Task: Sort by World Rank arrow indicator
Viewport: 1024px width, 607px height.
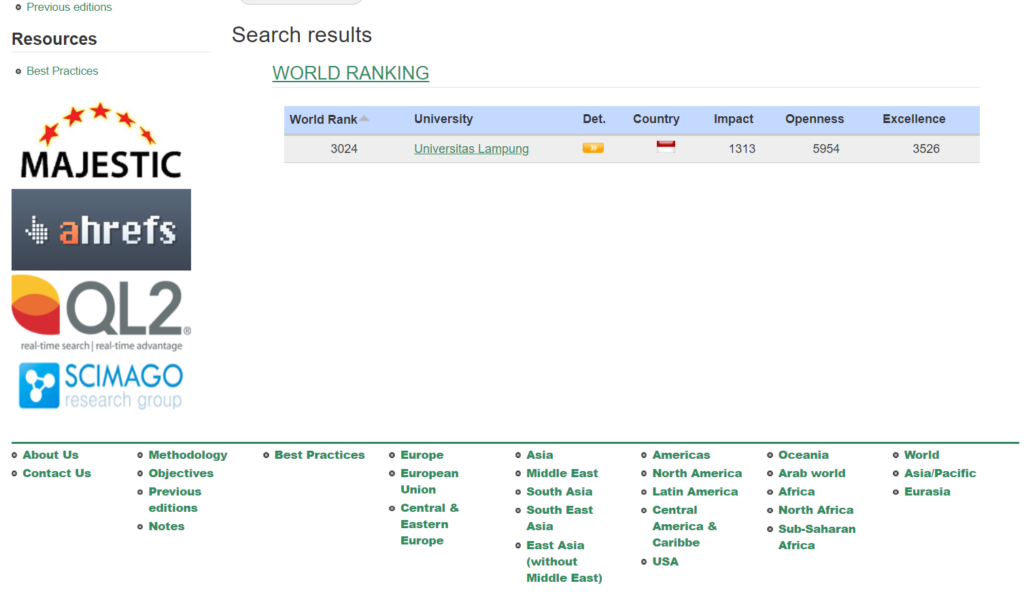Action: [365, 119]
